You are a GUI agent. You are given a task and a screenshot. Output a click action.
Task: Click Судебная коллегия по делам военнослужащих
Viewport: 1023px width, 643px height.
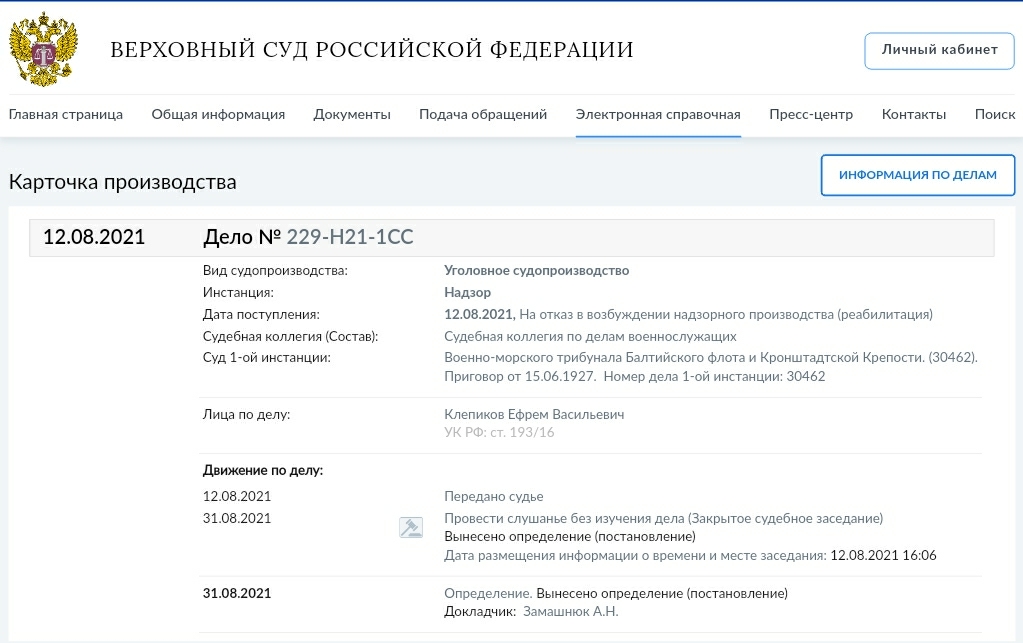(590, 336)
